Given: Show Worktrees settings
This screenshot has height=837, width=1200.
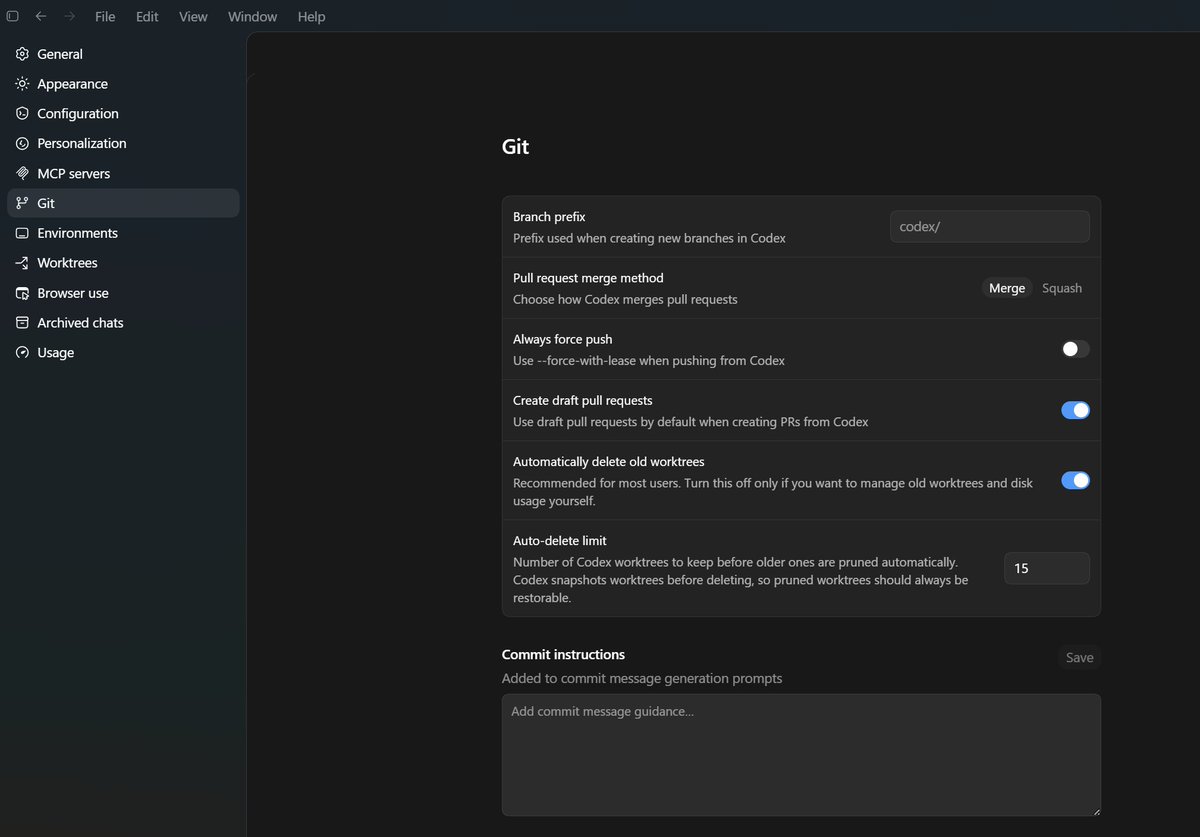Looking at the screenshot, I should click(123, 263).
